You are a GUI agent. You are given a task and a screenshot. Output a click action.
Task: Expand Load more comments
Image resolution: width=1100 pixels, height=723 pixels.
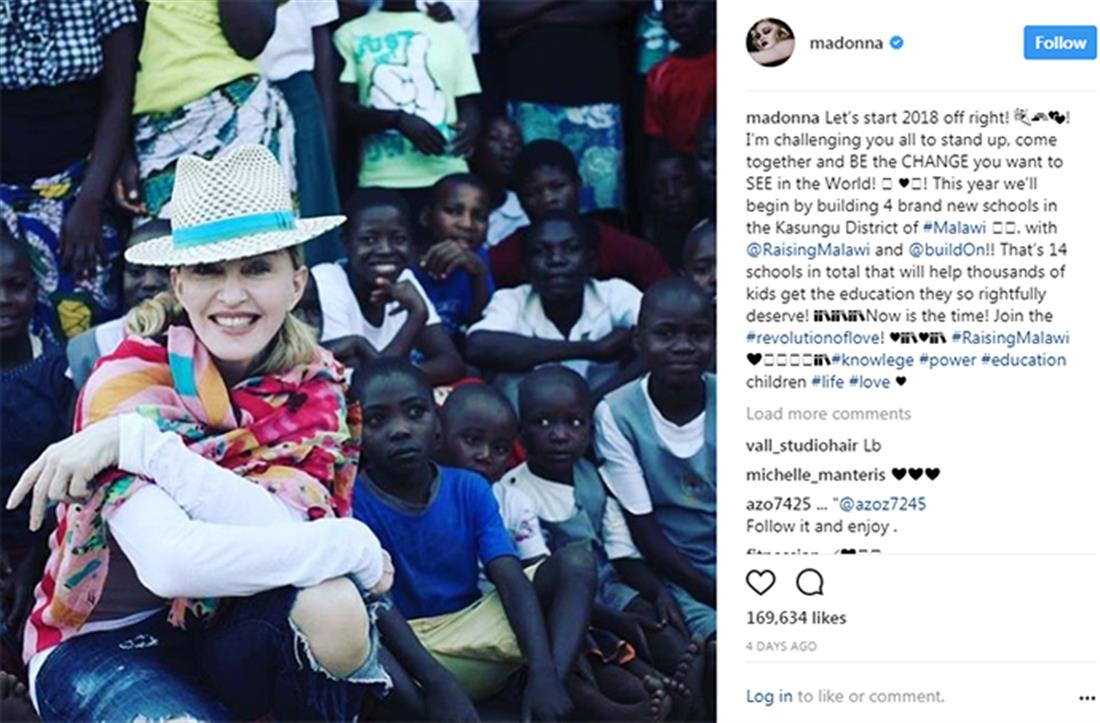[x=828, y=414]
